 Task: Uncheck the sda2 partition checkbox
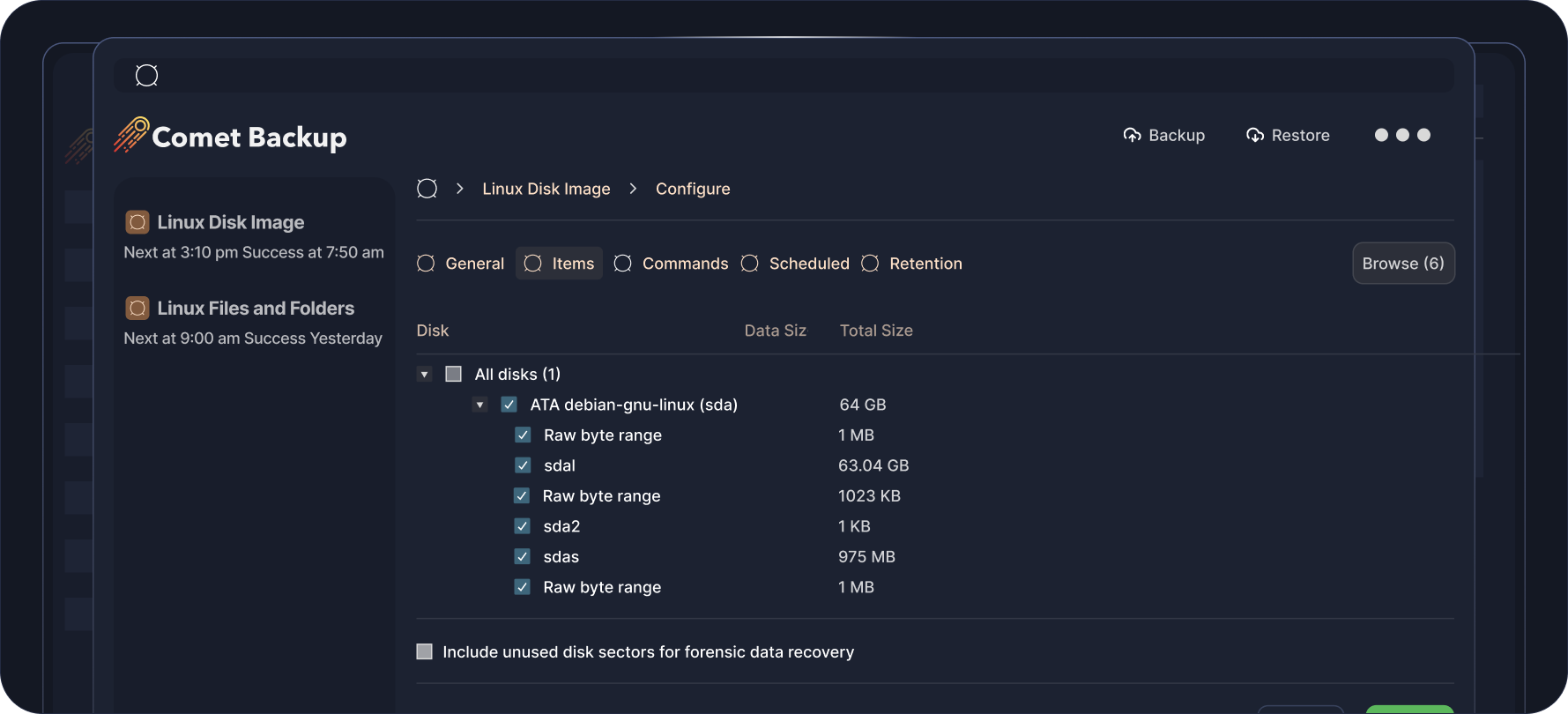point(523,526)
